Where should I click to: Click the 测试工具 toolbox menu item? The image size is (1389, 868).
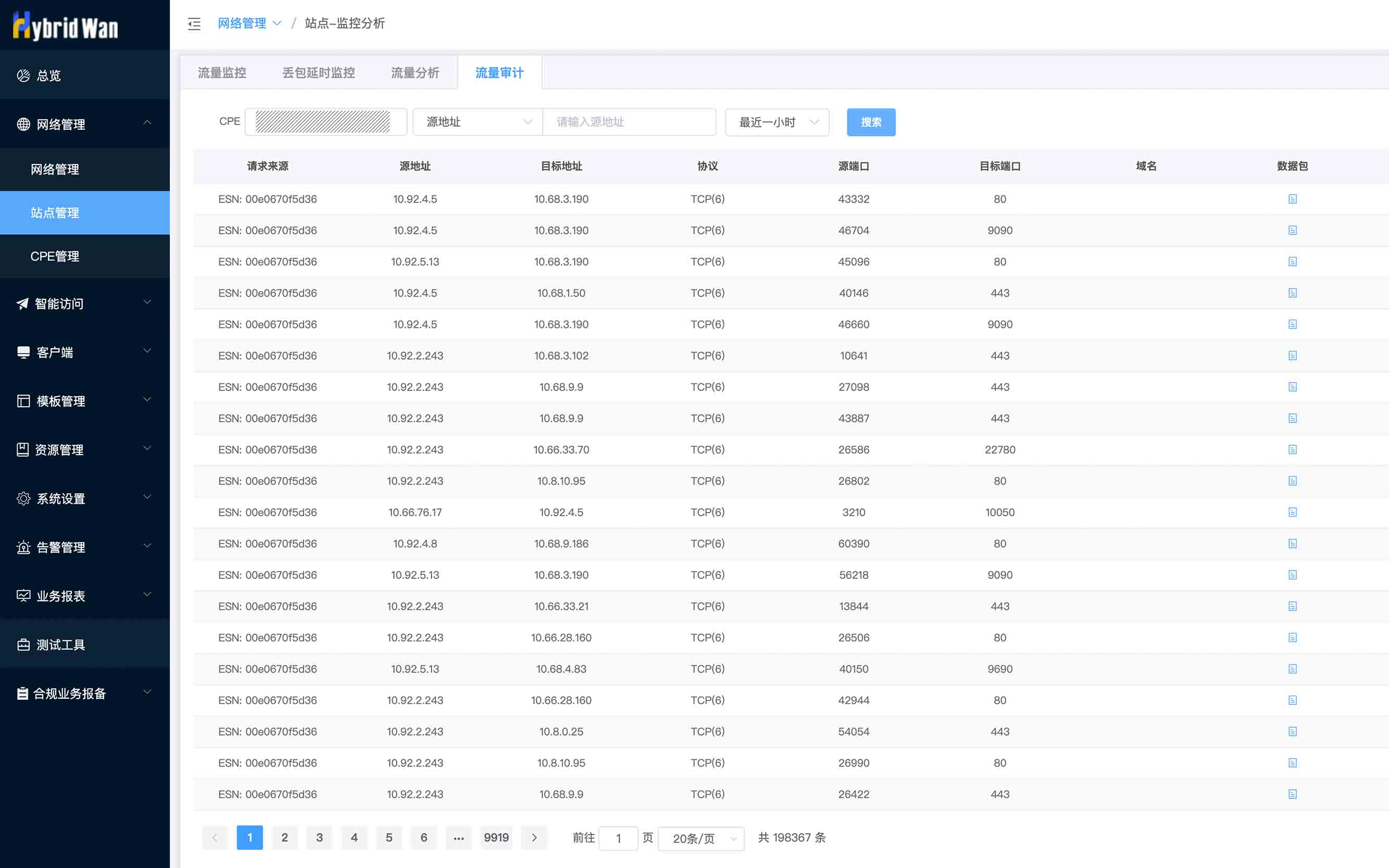60,645
